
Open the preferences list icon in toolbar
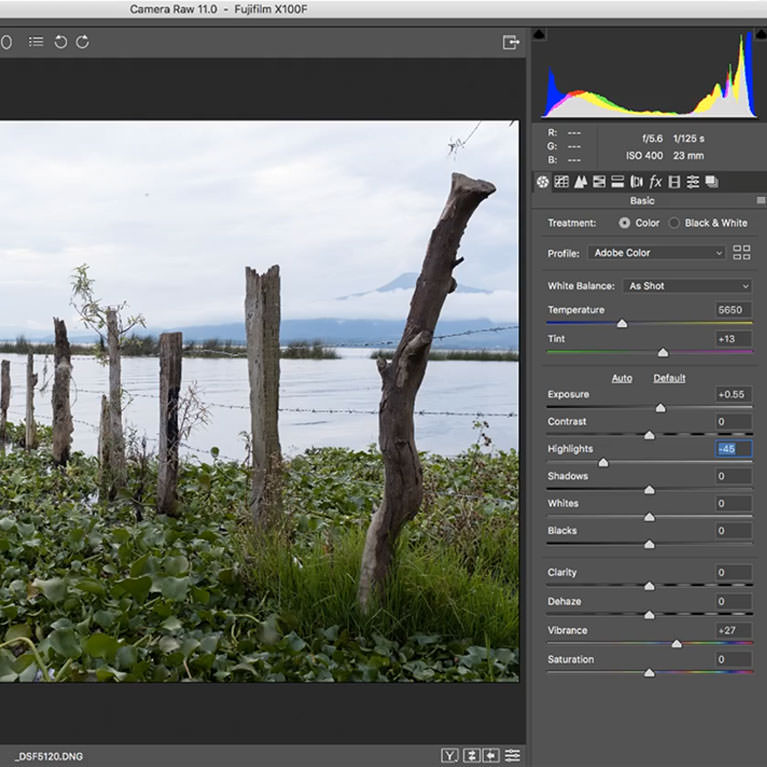coord(36,42)
